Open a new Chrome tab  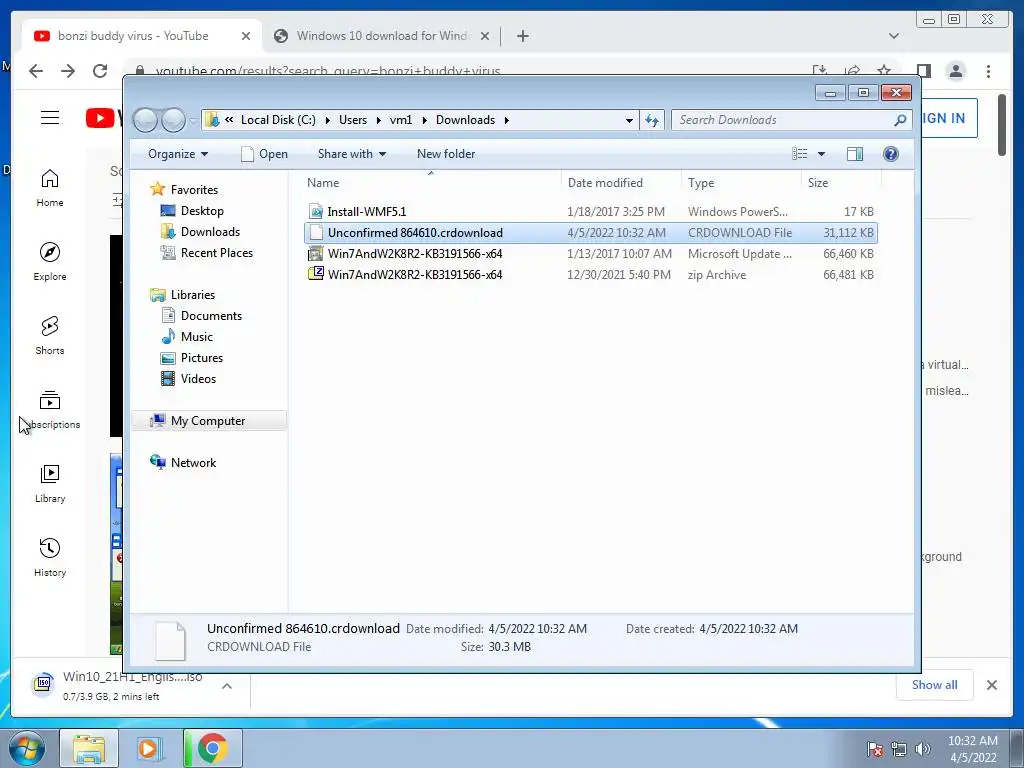[x=522, y=36]
